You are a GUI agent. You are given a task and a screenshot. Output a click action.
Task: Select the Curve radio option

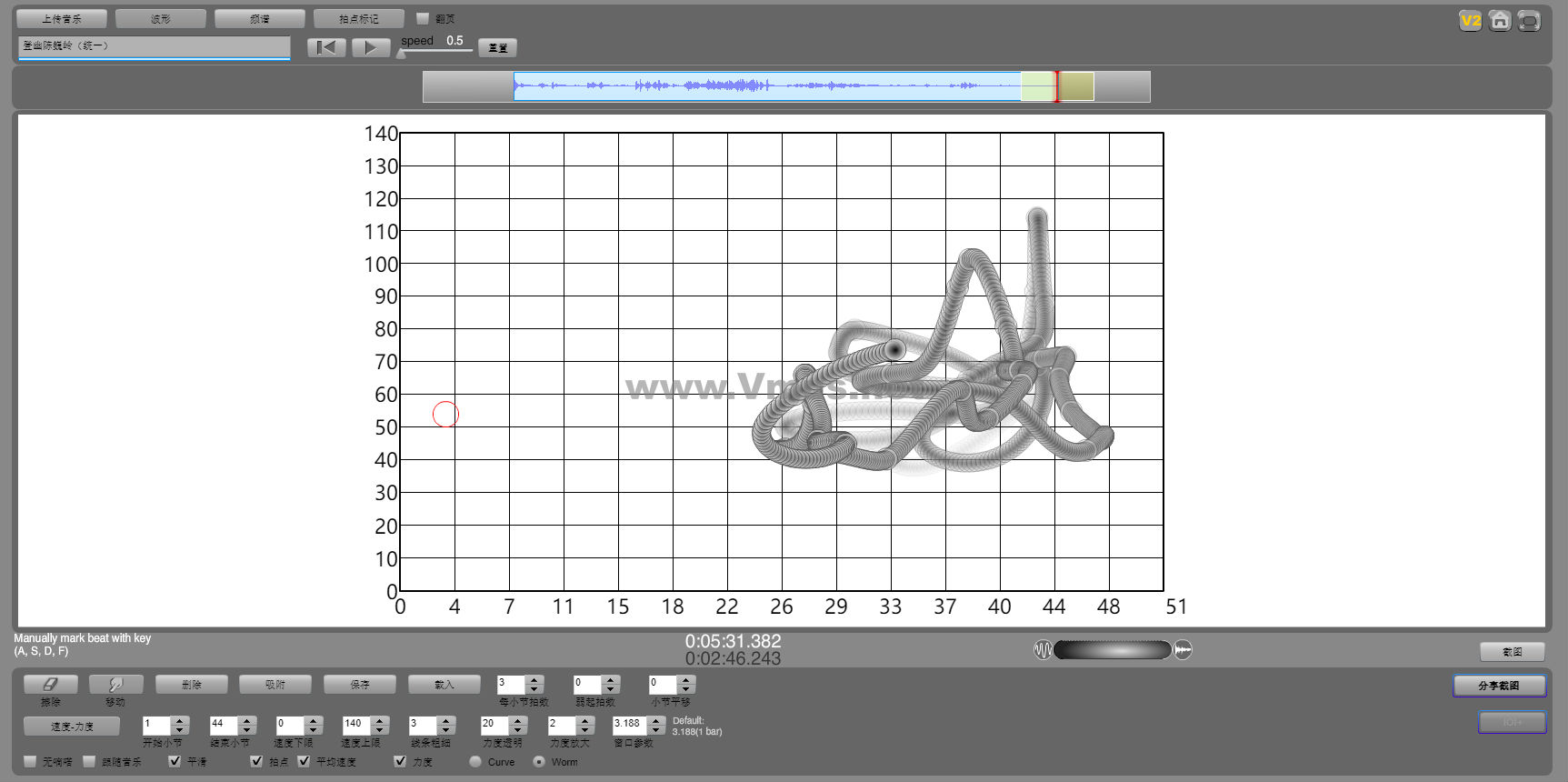click(475, 762)
